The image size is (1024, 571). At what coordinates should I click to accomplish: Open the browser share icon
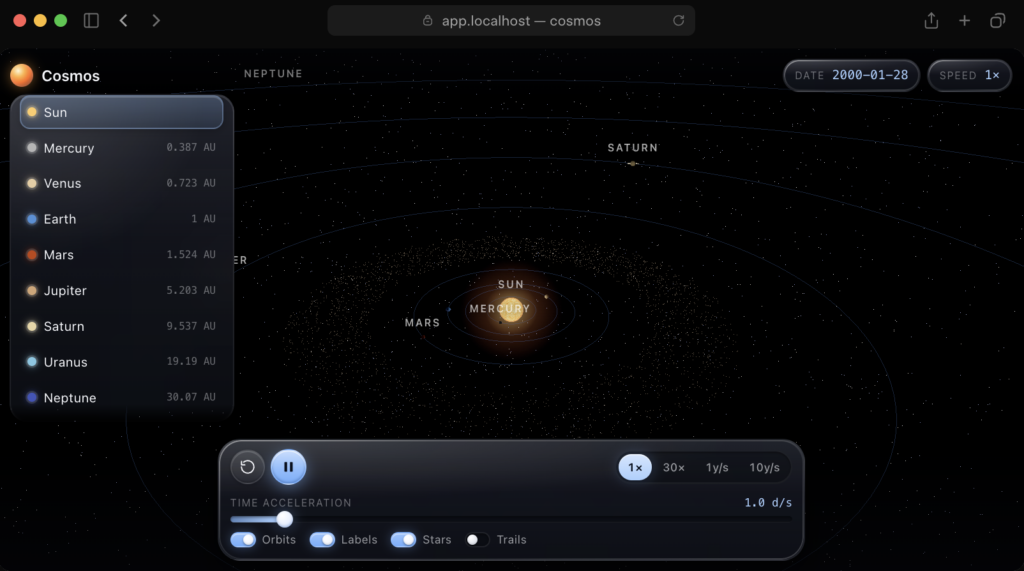[x=931, y=20]
